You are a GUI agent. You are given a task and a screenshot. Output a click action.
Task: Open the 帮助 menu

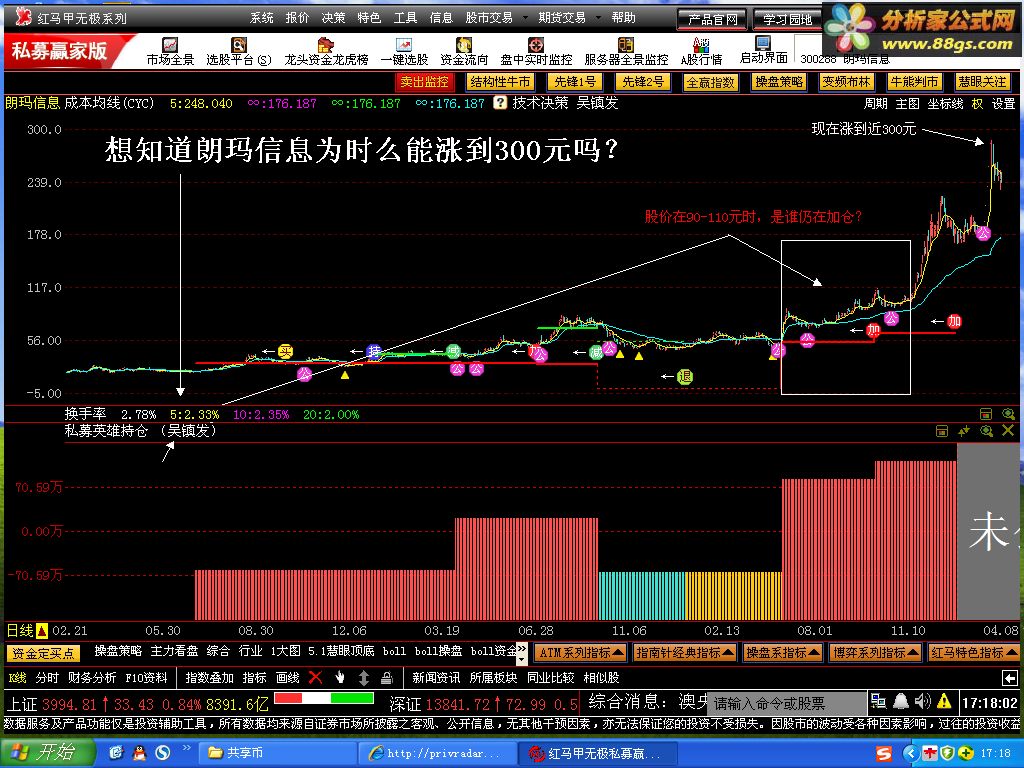click(x=624, y=18)
